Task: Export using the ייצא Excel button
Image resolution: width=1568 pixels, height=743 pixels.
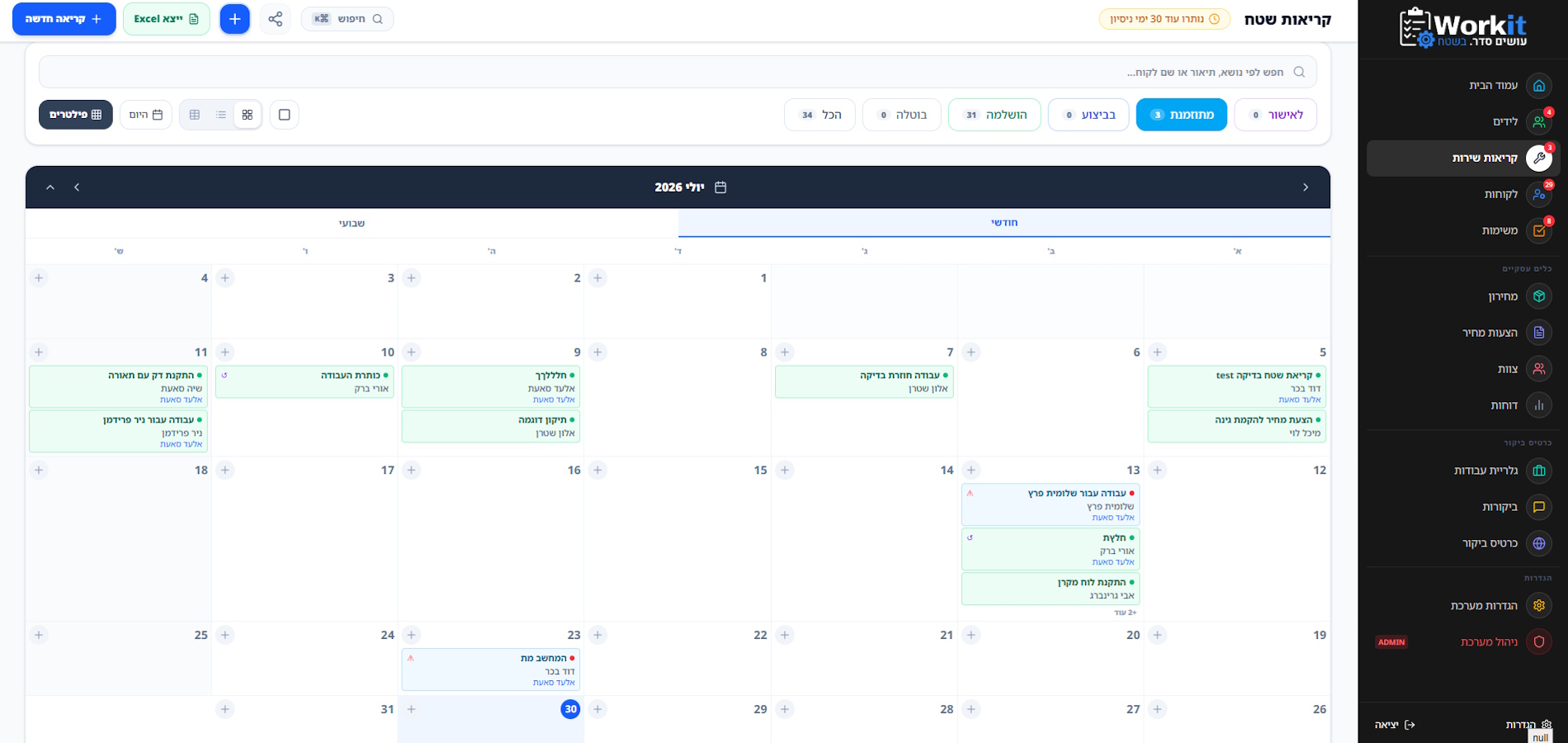Action: click(167, 19)
